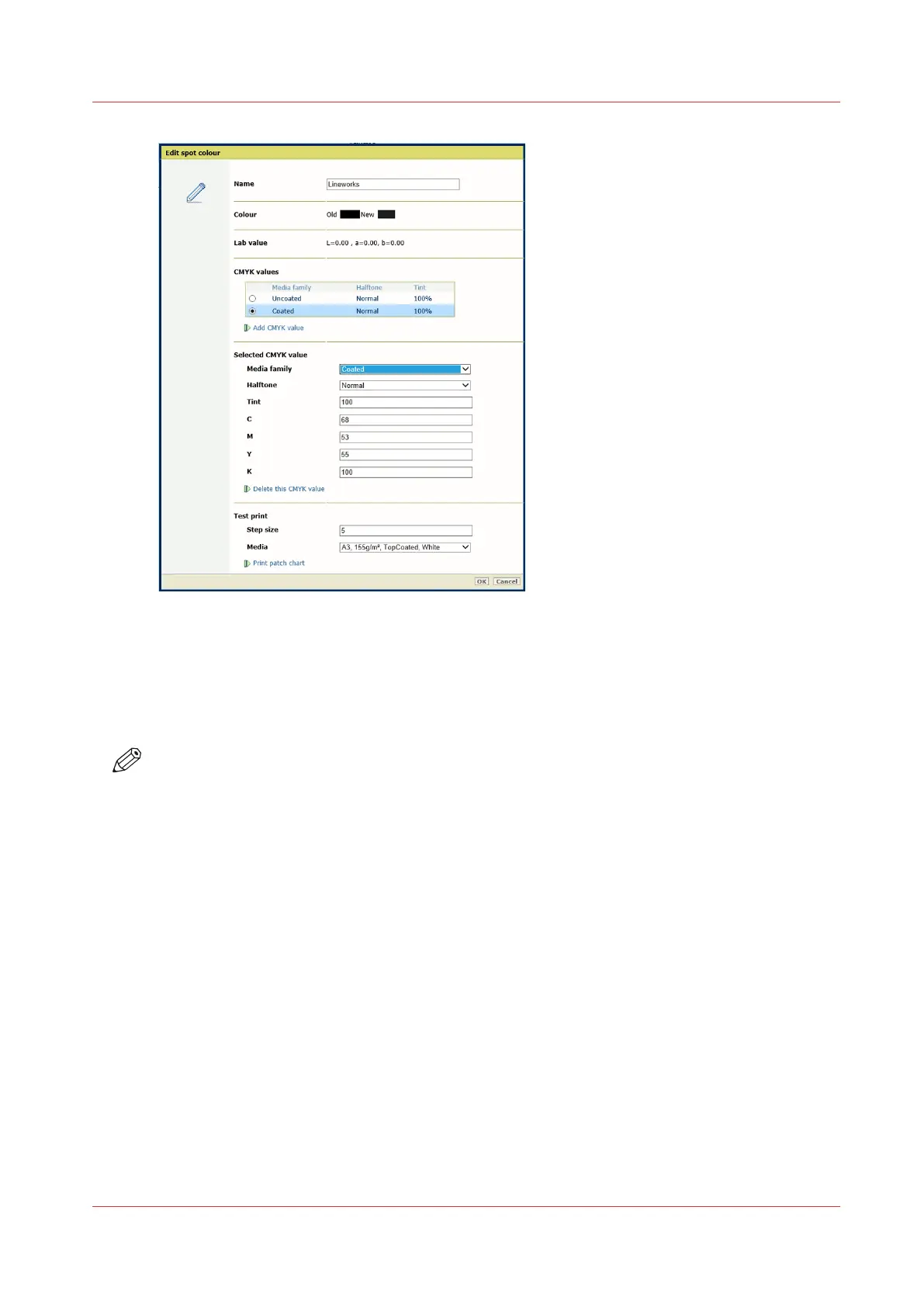Click the Y value field showing 55
Image resolution: width=924 pixels, height=1307 pixels.
point(406,455)
